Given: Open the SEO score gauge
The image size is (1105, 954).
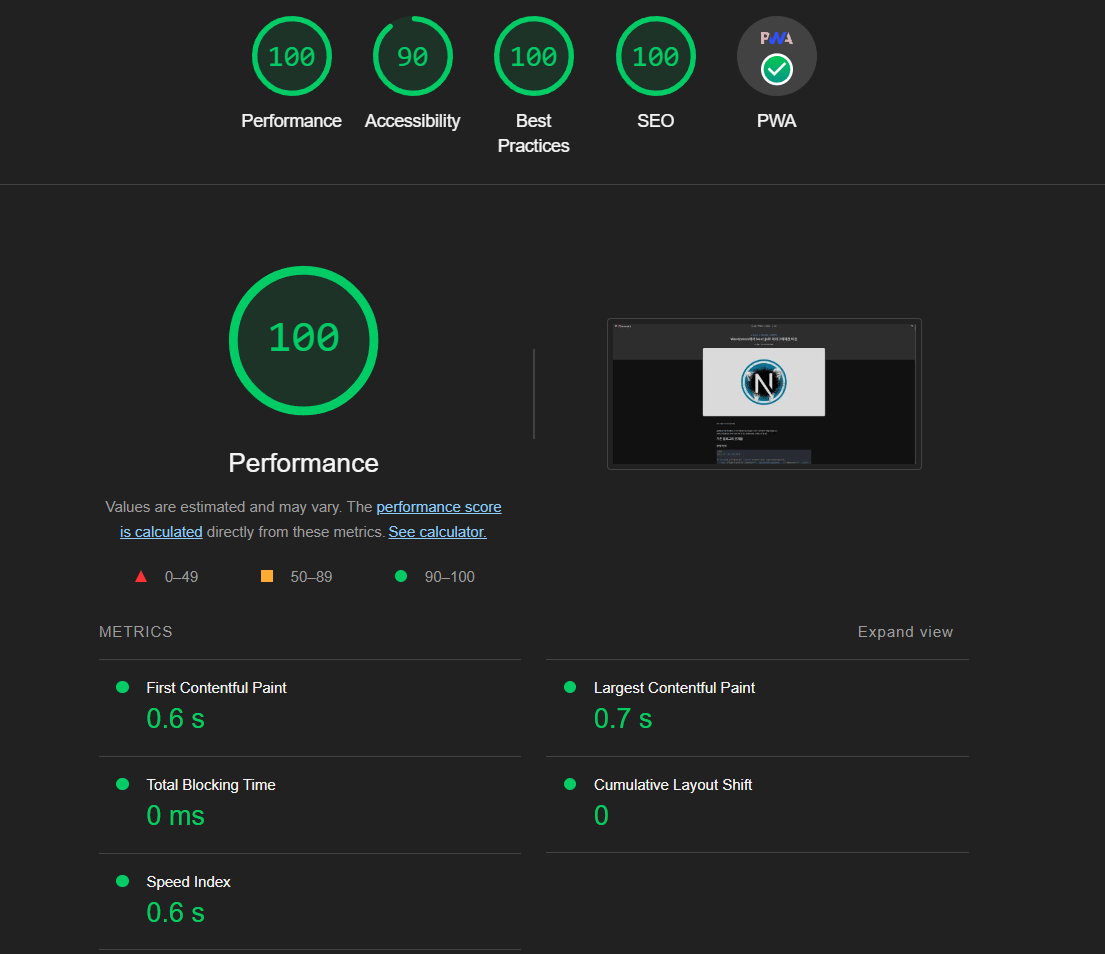Looking at the screenshot, I should (655, 57).
